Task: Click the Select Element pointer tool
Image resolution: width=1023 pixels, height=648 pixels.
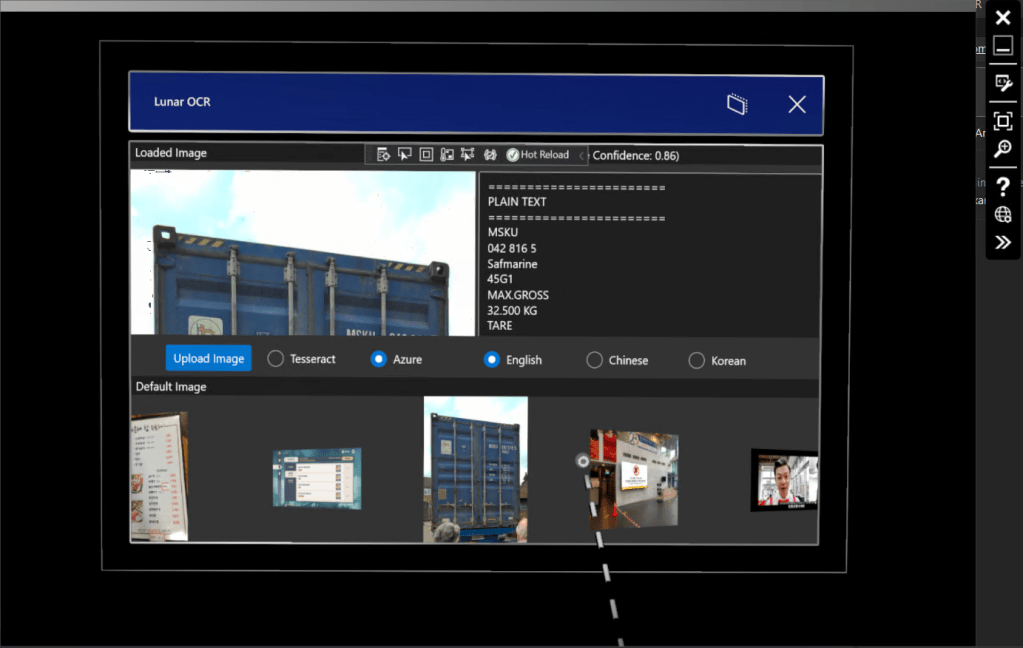Action: point(404,155)
